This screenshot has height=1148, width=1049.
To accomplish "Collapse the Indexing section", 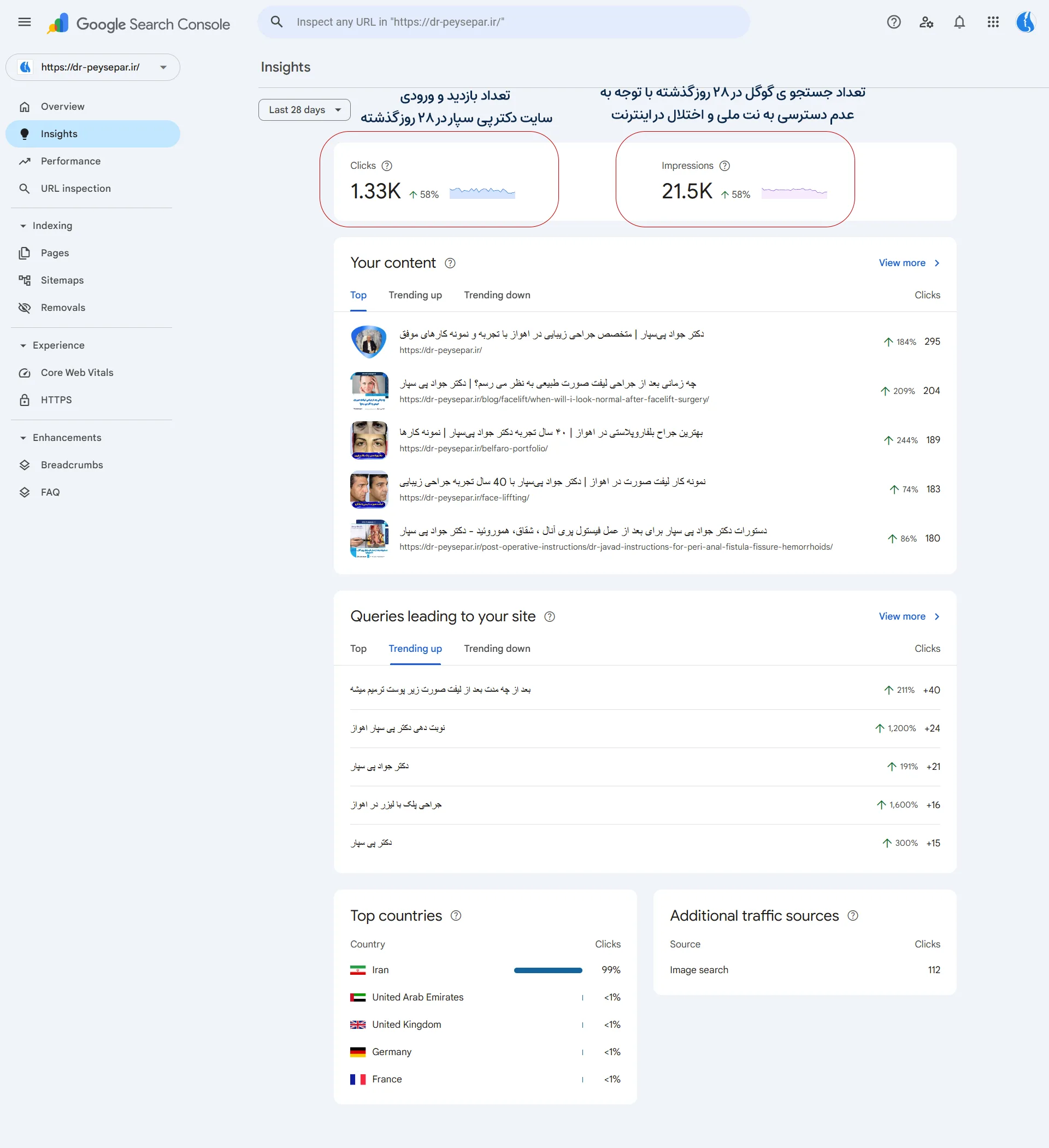I will point(23,226).
